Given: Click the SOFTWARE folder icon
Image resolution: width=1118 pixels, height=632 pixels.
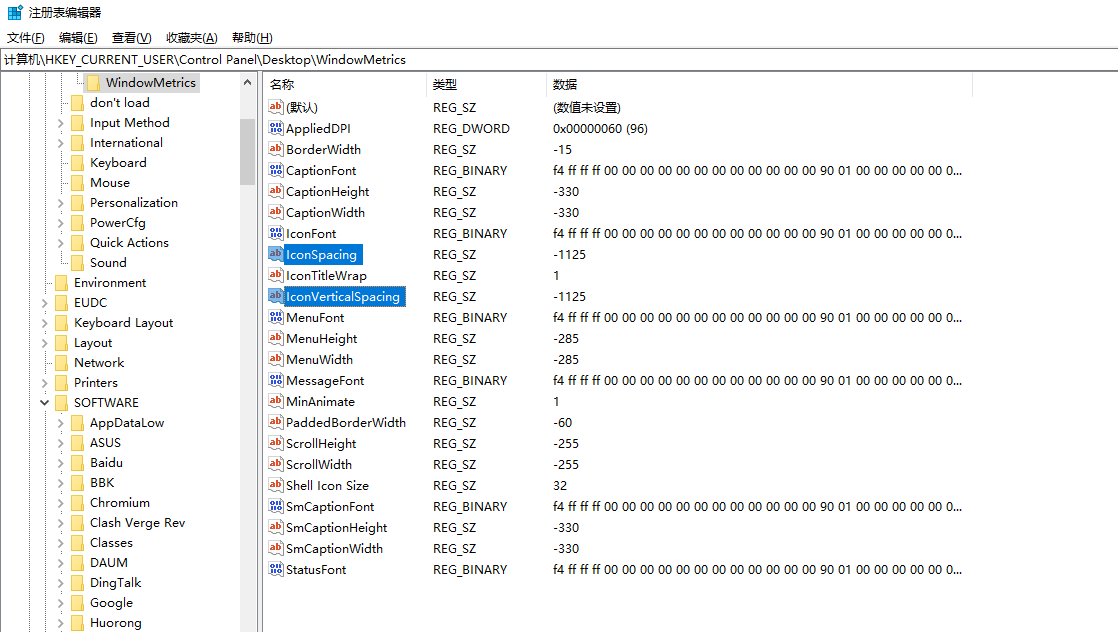Looking at the screenshot, I should 62,402.
